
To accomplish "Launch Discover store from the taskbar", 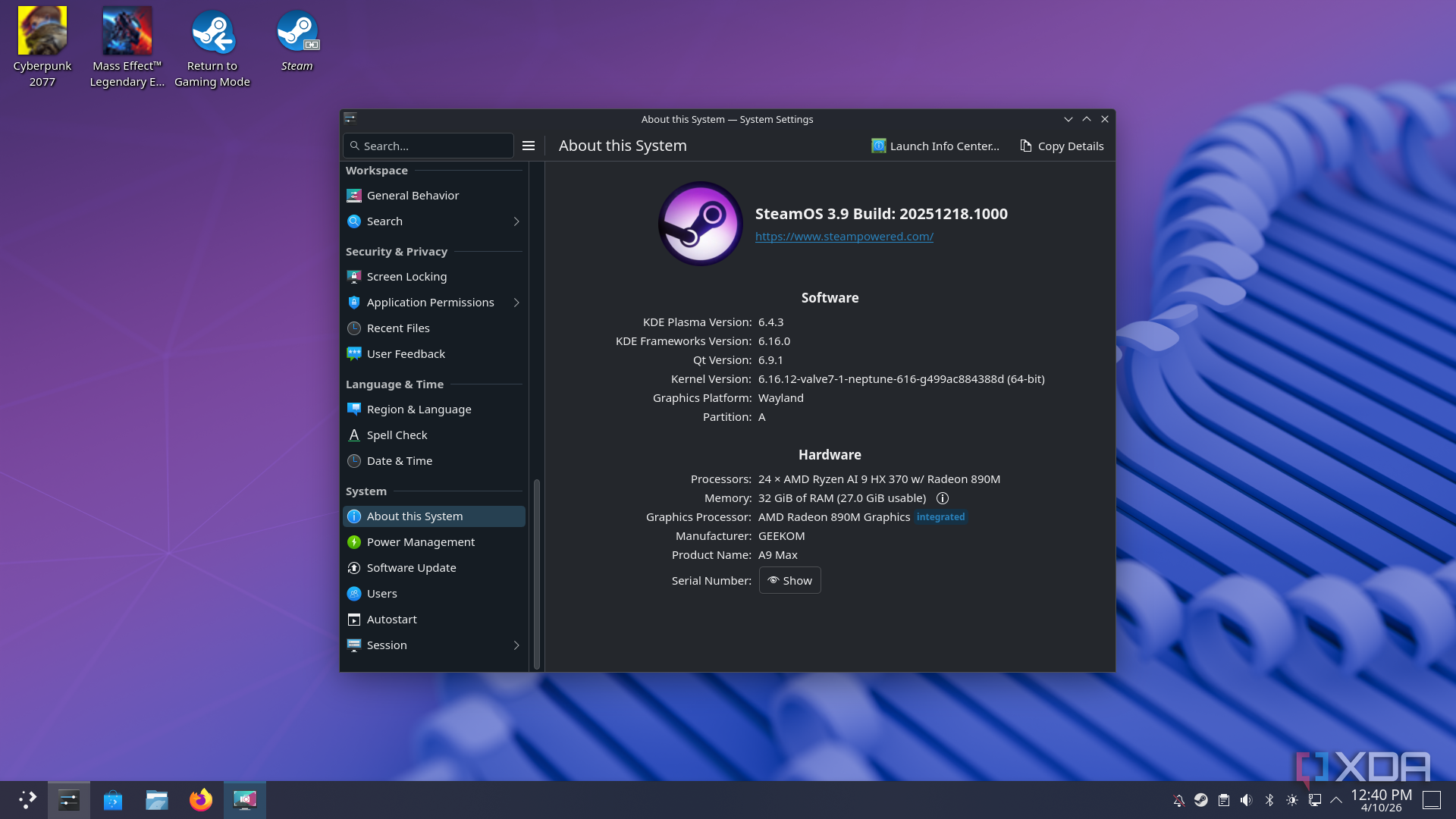I will tap(113, 799).
